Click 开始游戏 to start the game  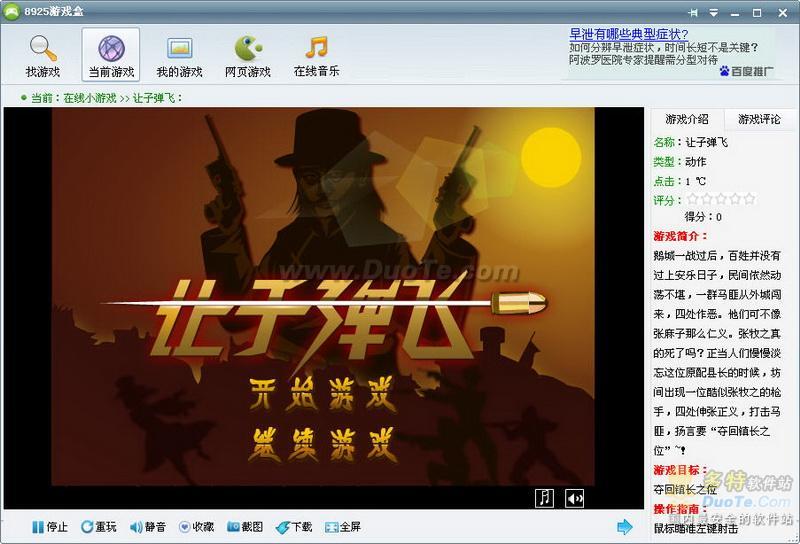322,394
